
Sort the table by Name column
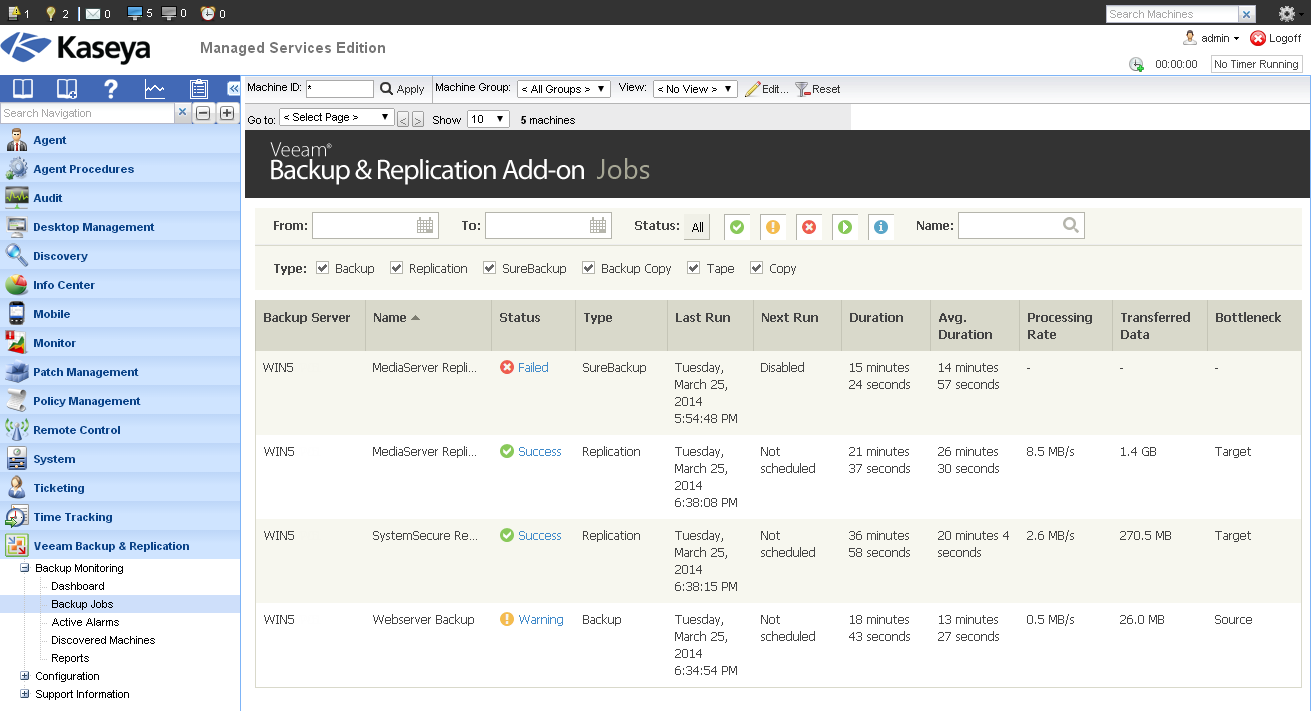(390, 318)
